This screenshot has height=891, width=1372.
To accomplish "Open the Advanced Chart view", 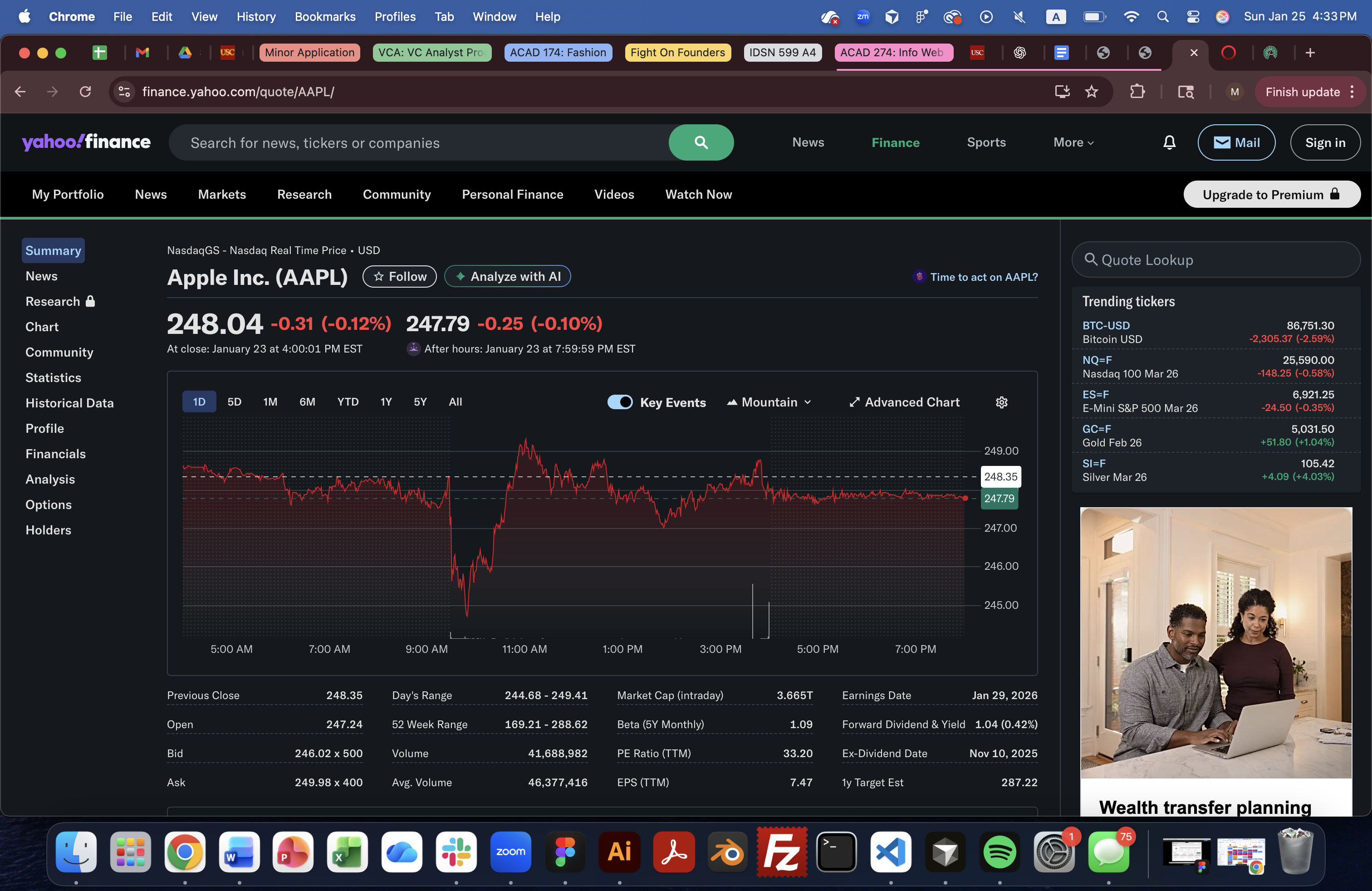I will pos(904,402).
